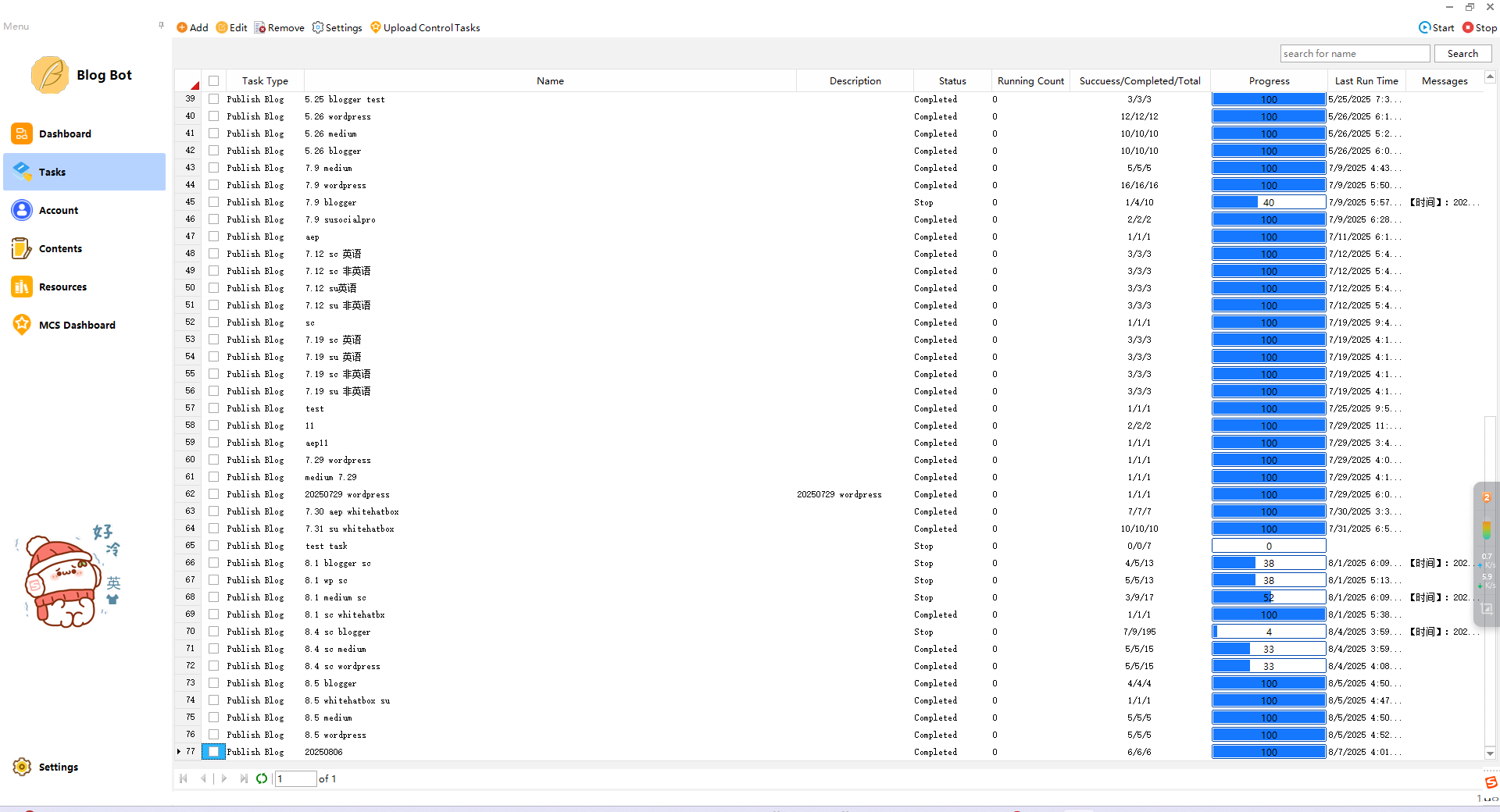The width and height of the screenshot is (1500, 812).
Task: Click the Upload Control Tasks icon
Action: coord(376,27)
